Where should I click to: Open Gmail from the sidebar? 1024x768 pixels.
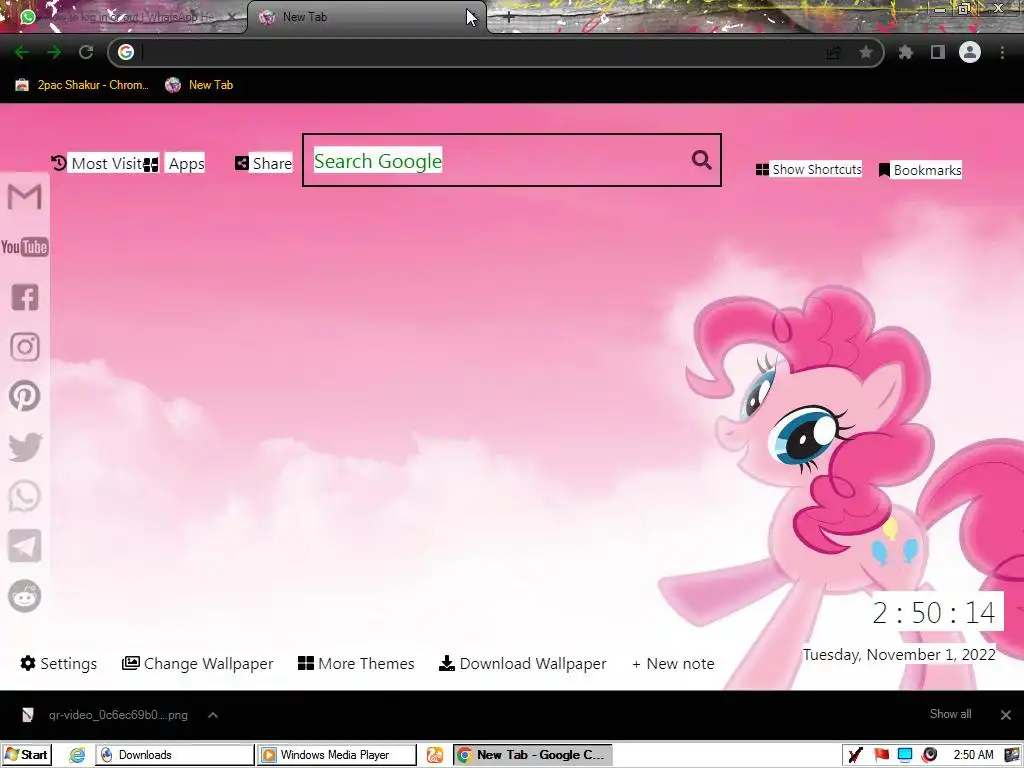[x=25, y=197]
